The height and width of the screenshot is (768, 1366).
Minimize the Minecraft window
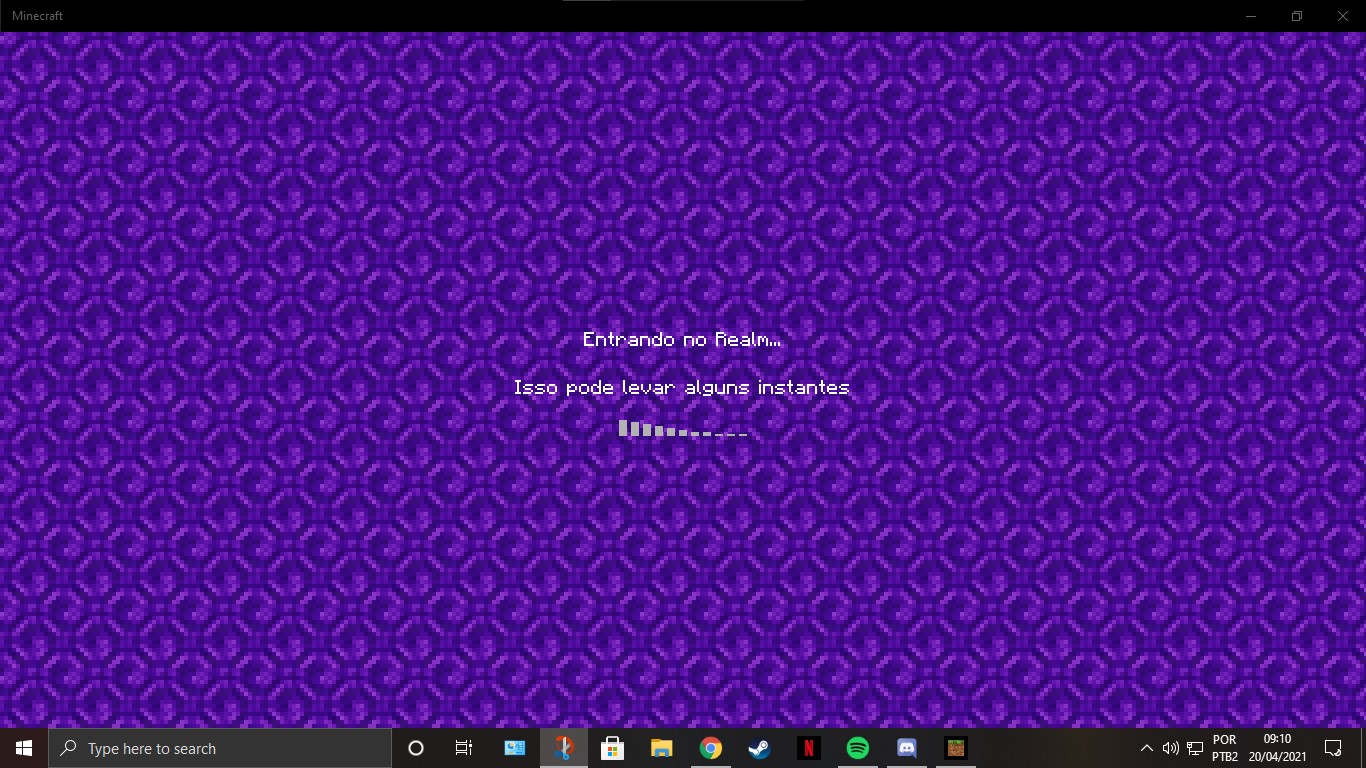[1251, 16]
